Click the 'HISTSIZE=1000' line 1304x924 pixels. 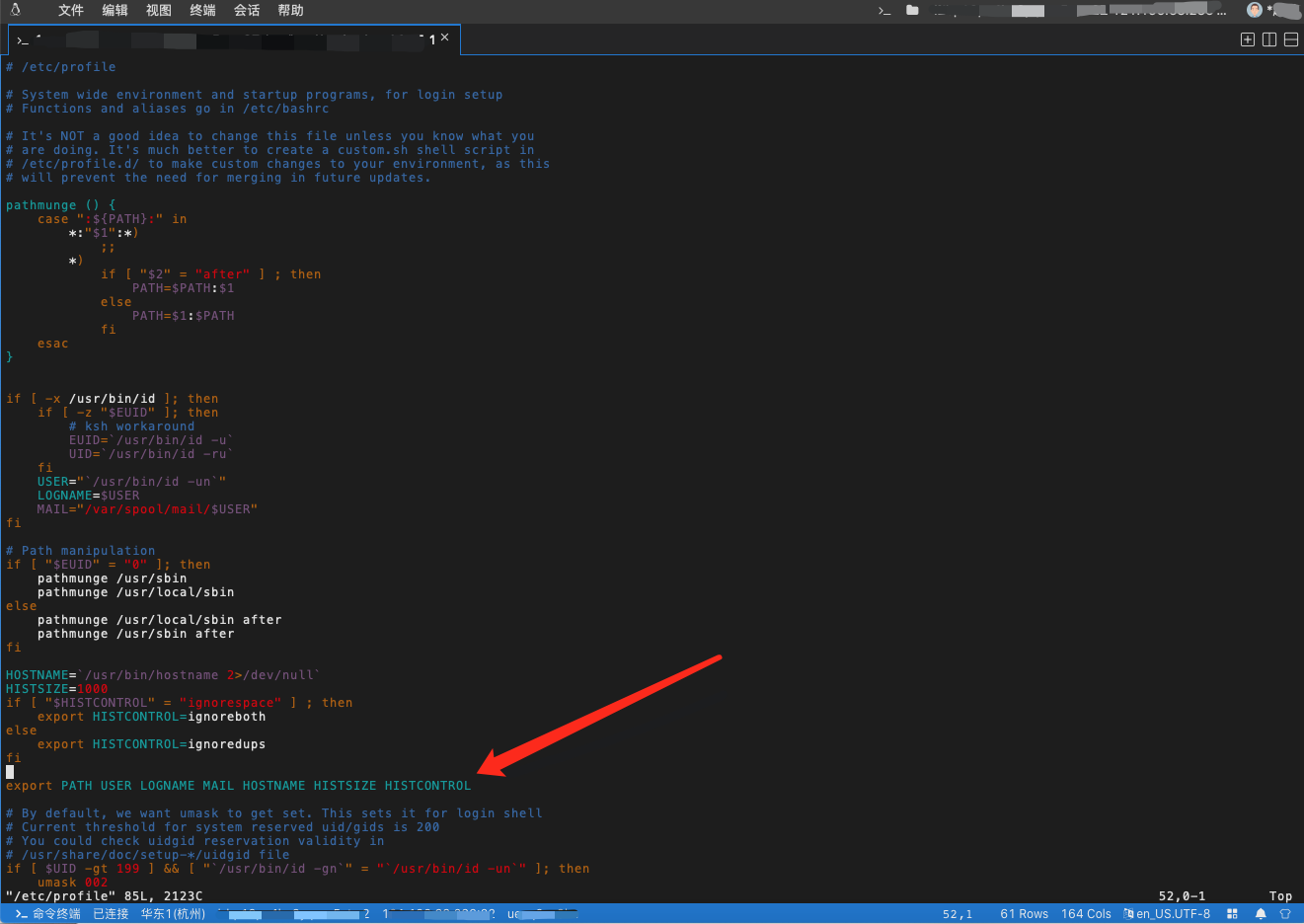(57, 689)
